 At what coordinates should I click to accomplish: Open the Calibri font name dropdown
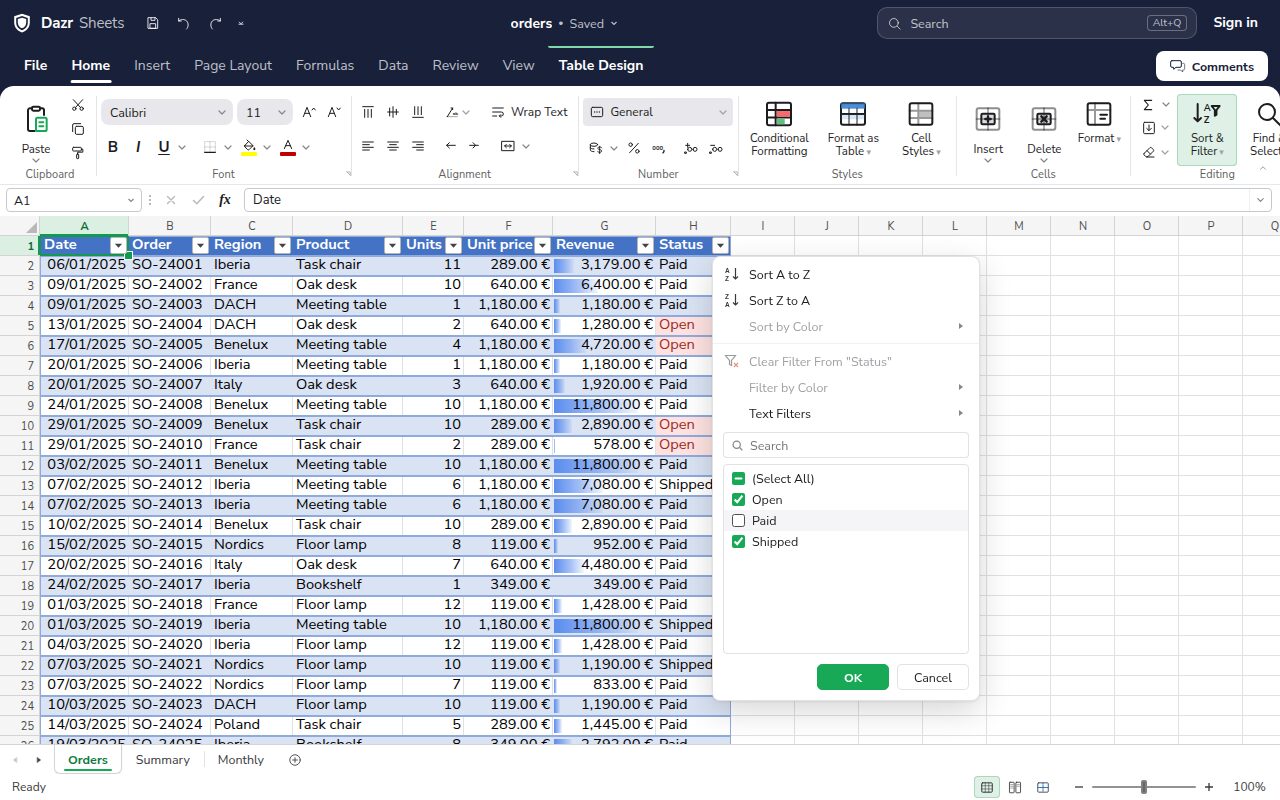pyautogui.click(x=167, y=112)
